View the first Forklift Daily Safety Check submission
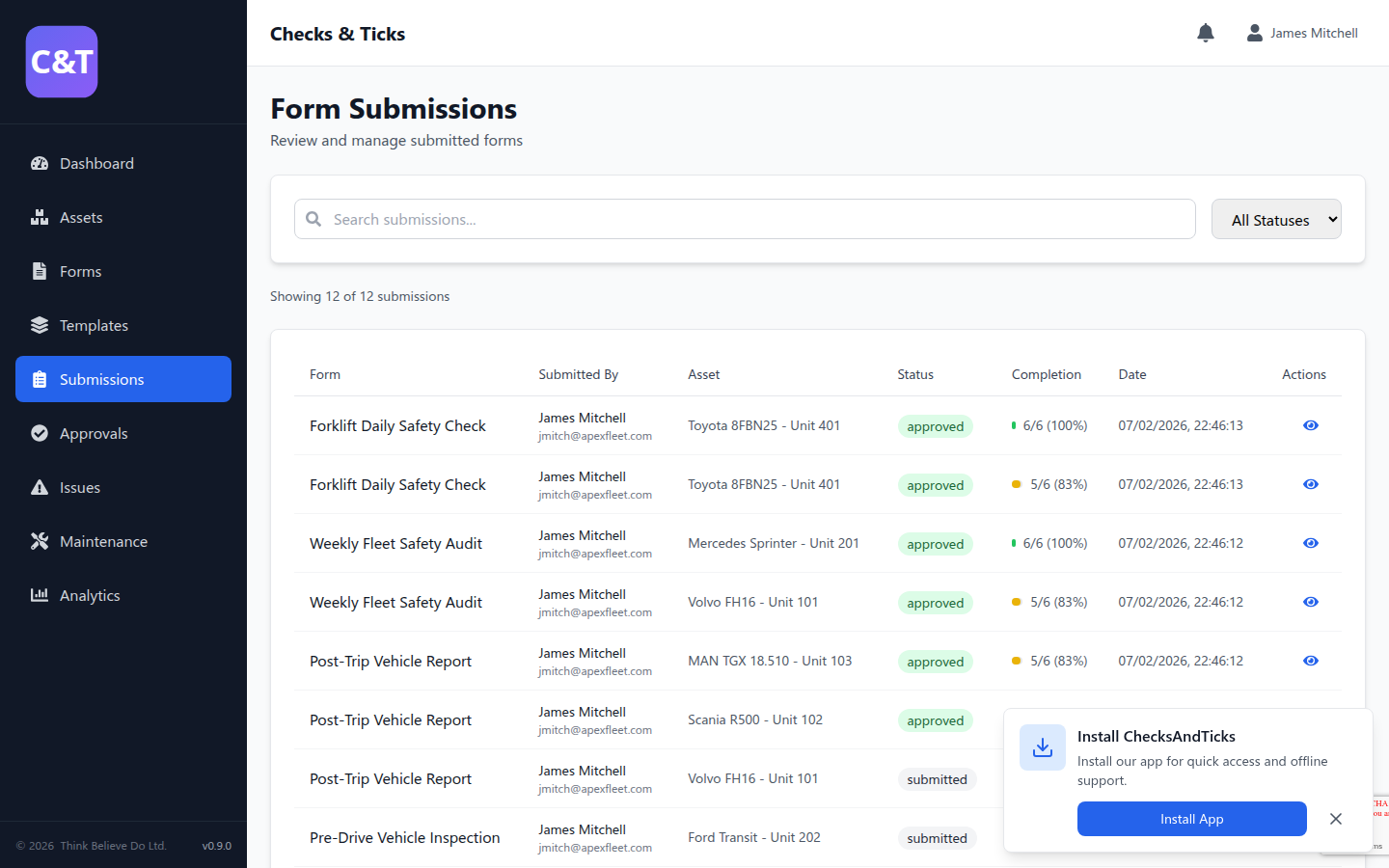This screenshot has width=1389, height=868. point(1310,425)
